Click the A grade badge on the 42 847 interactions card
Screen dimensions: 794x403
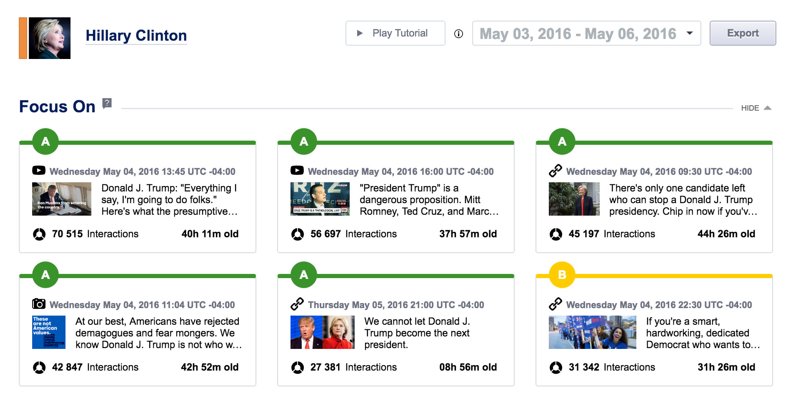coord(46,275)
